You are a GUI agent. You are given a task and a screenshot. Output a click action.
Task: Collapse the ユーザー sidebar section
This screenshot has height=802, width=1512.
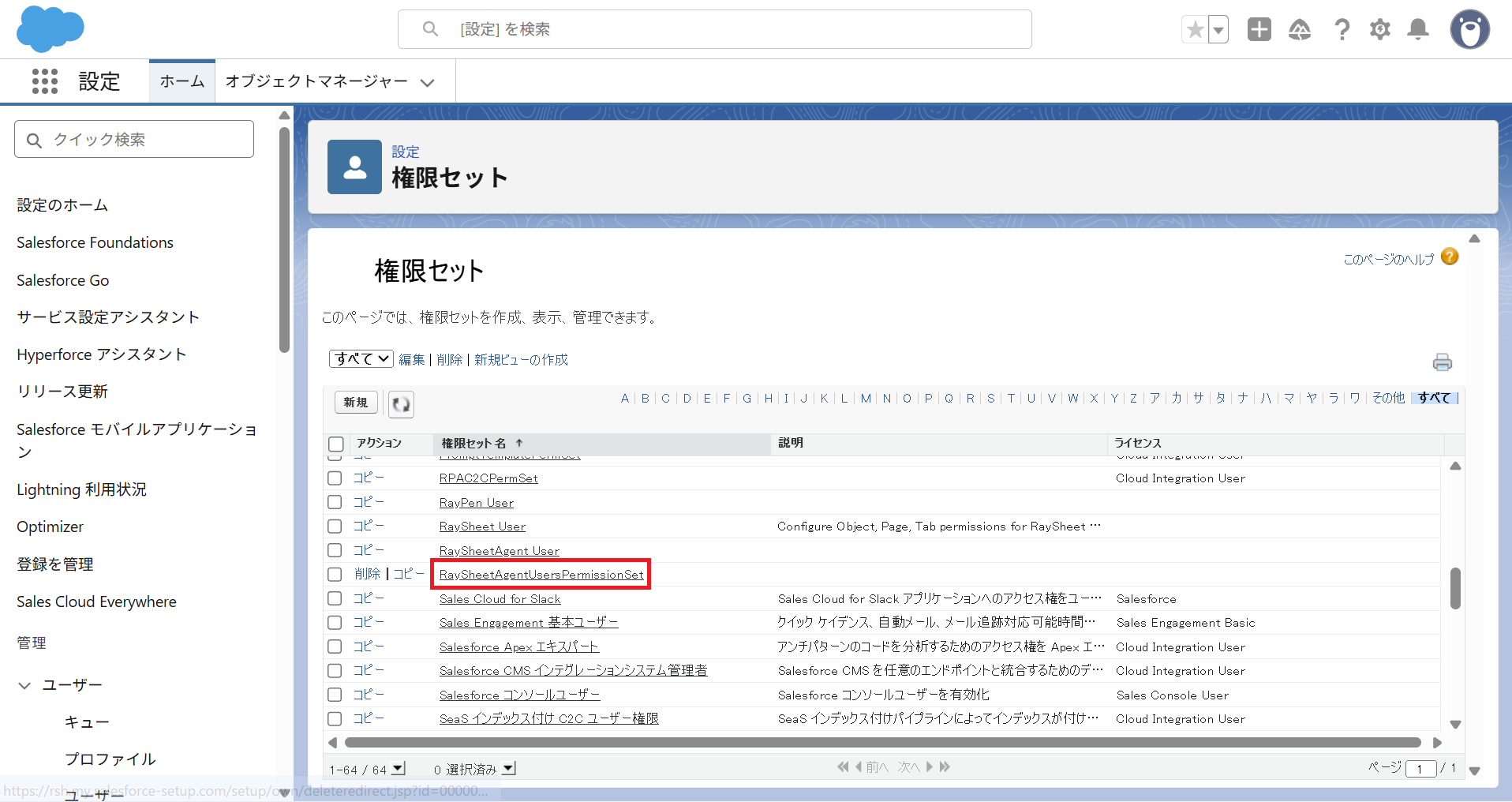click(x=24, y=685)
